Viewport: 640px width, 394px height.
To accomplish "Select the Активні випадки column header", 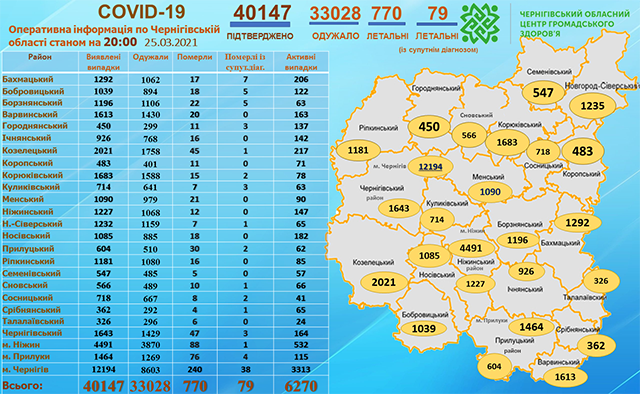I will 301,62.
